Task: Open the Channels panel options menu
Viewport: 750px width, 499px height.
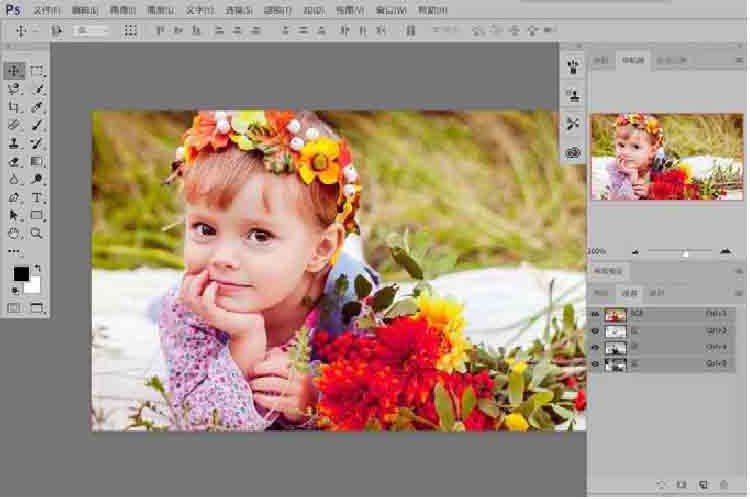Action: pos(737,293)
